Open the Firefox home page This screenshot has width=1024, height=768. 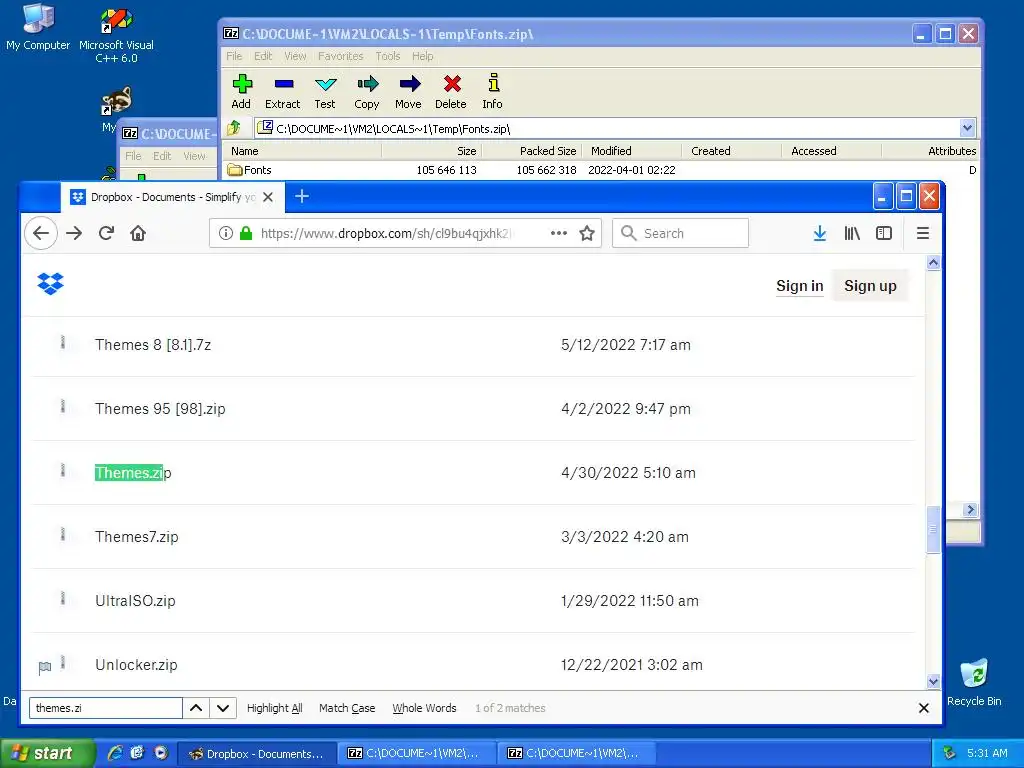(x=138, y=233)
